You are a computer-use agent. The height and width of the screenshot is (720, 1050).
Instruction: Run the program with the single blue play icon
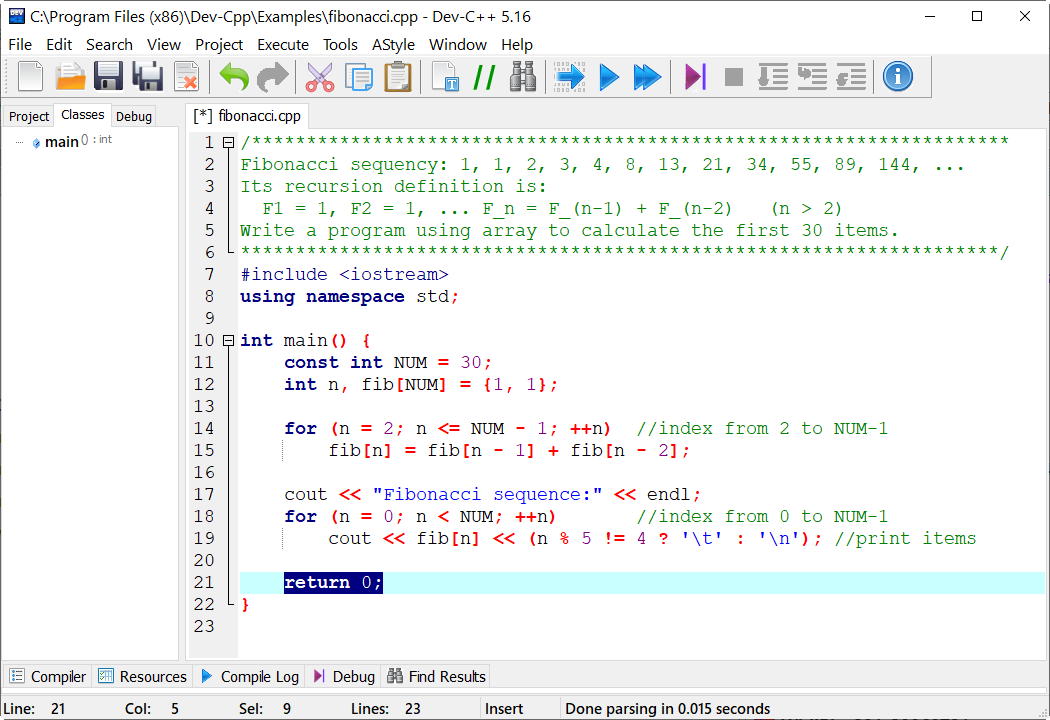(608, 76)
